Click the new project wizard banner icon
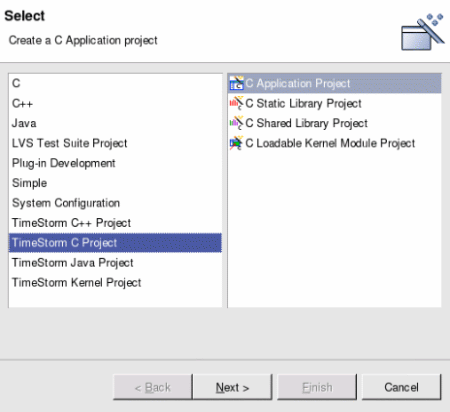450x412 pixels. 422,32
